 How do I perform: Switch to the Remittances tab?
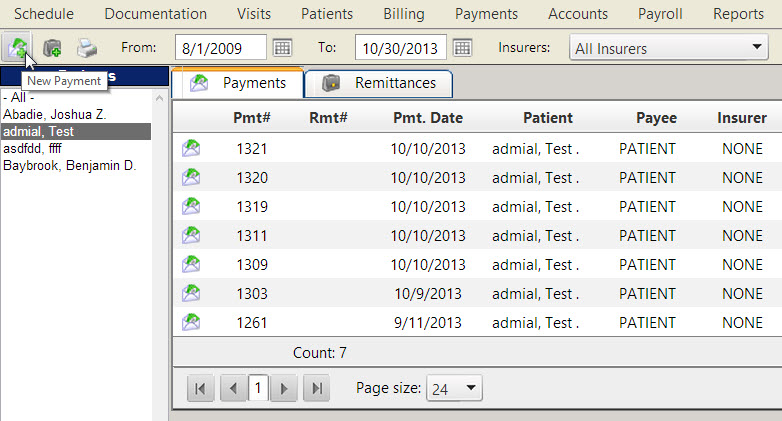(x=378, y=83)
